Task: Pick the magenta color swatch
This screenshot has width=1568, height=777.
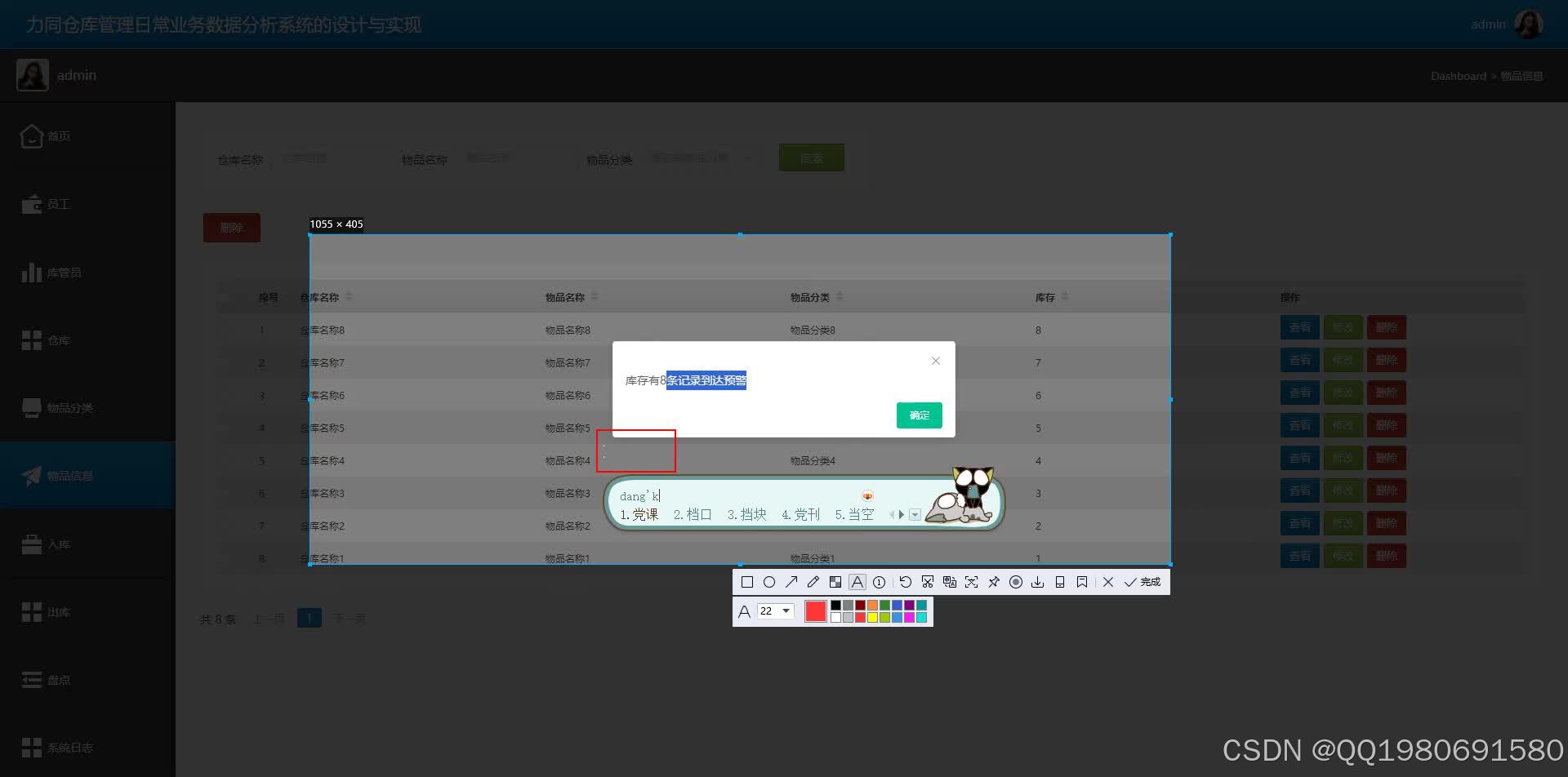Action: (909, 618)
